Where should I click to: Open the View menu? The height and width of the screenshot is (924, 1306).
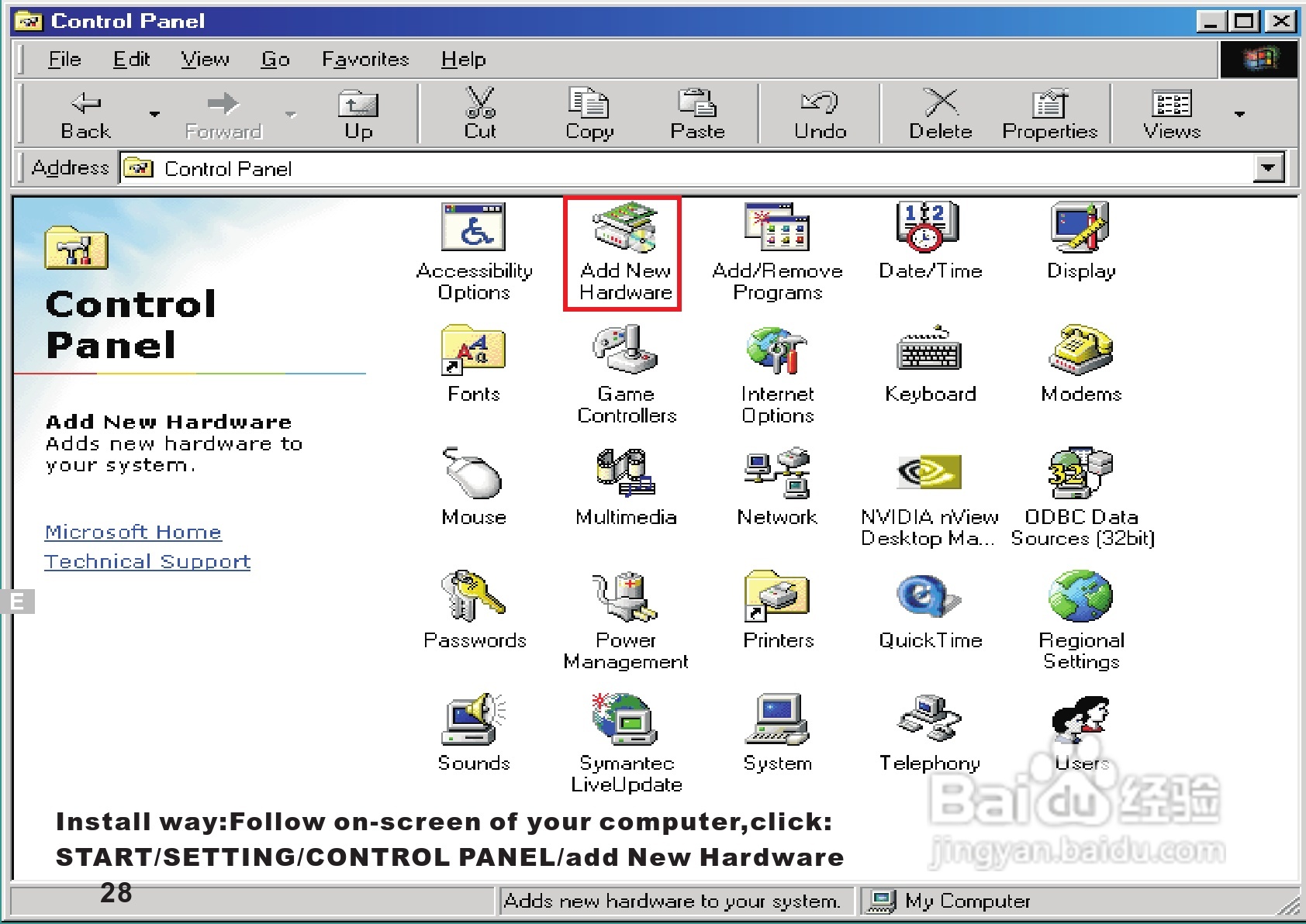(x=205, y=59)
